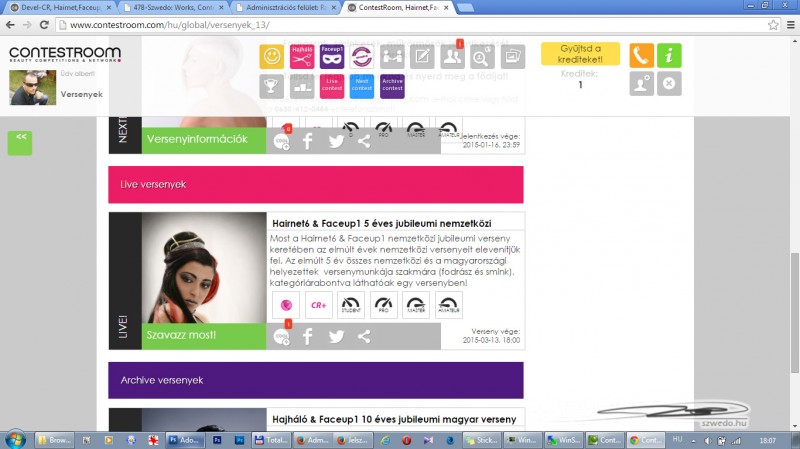Click share icon in the NEXT contest card
Screen dimensions: 800x449
click(364, 141)
